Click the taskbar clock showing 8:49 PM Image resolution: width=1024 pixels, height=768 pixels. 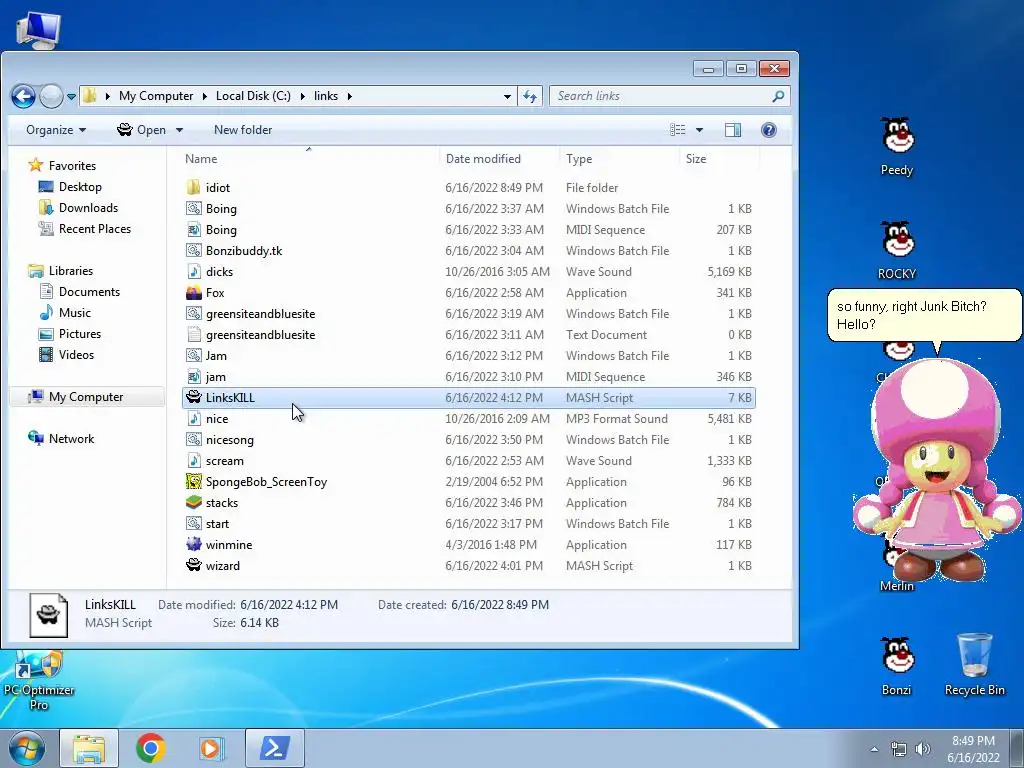(973, 749)
